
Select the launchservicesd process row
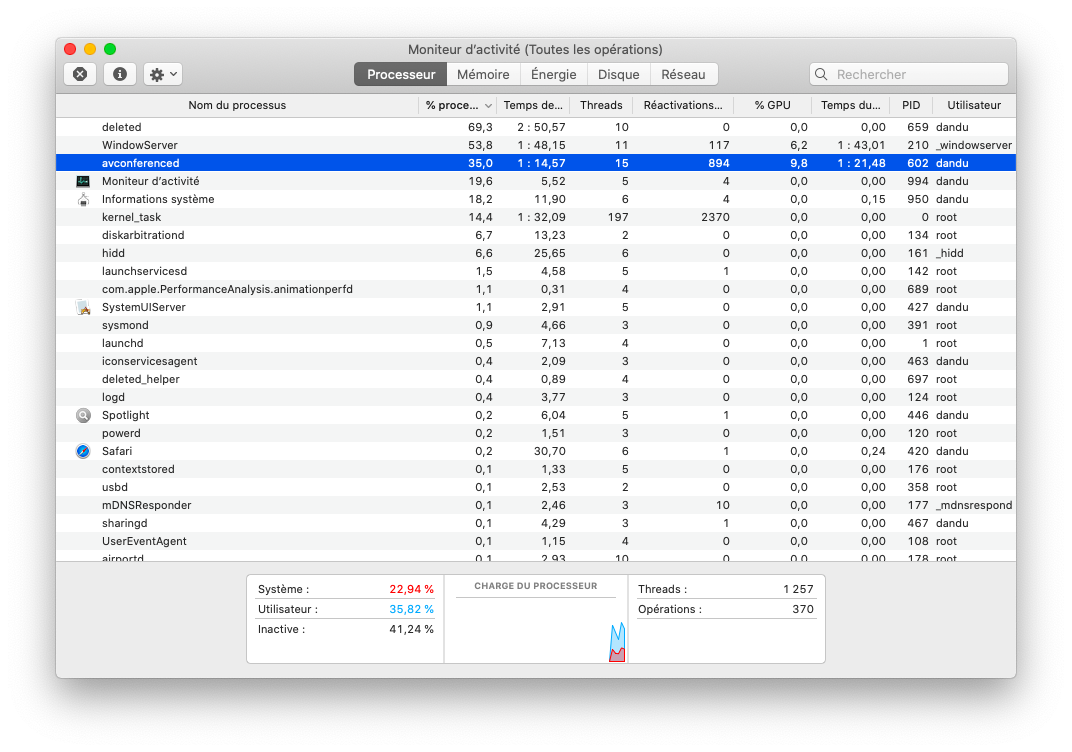(x=536, y=271)
